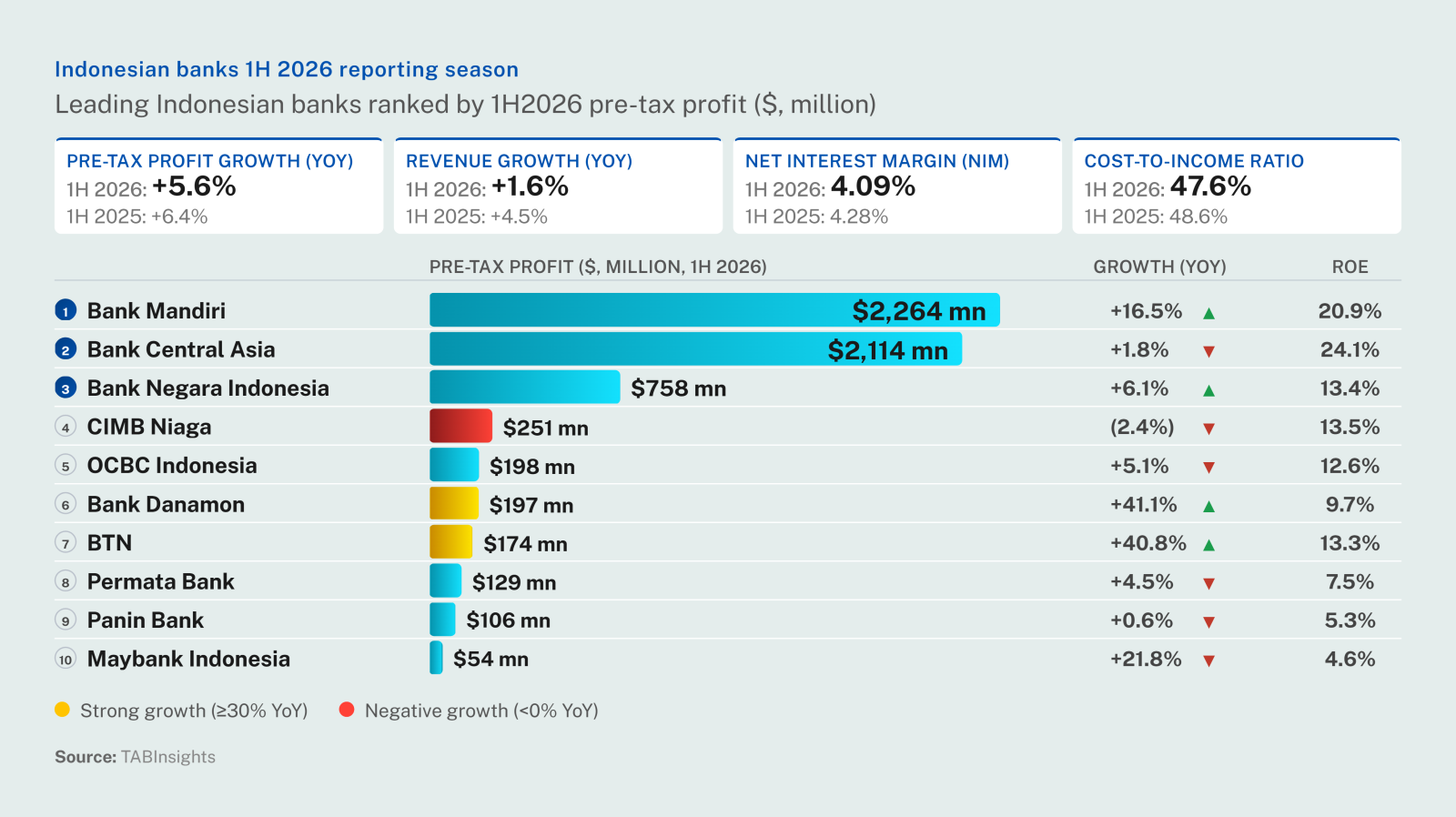
Task: Click the Pre-Tax Profit column header
Action: (x=598, y=267)
